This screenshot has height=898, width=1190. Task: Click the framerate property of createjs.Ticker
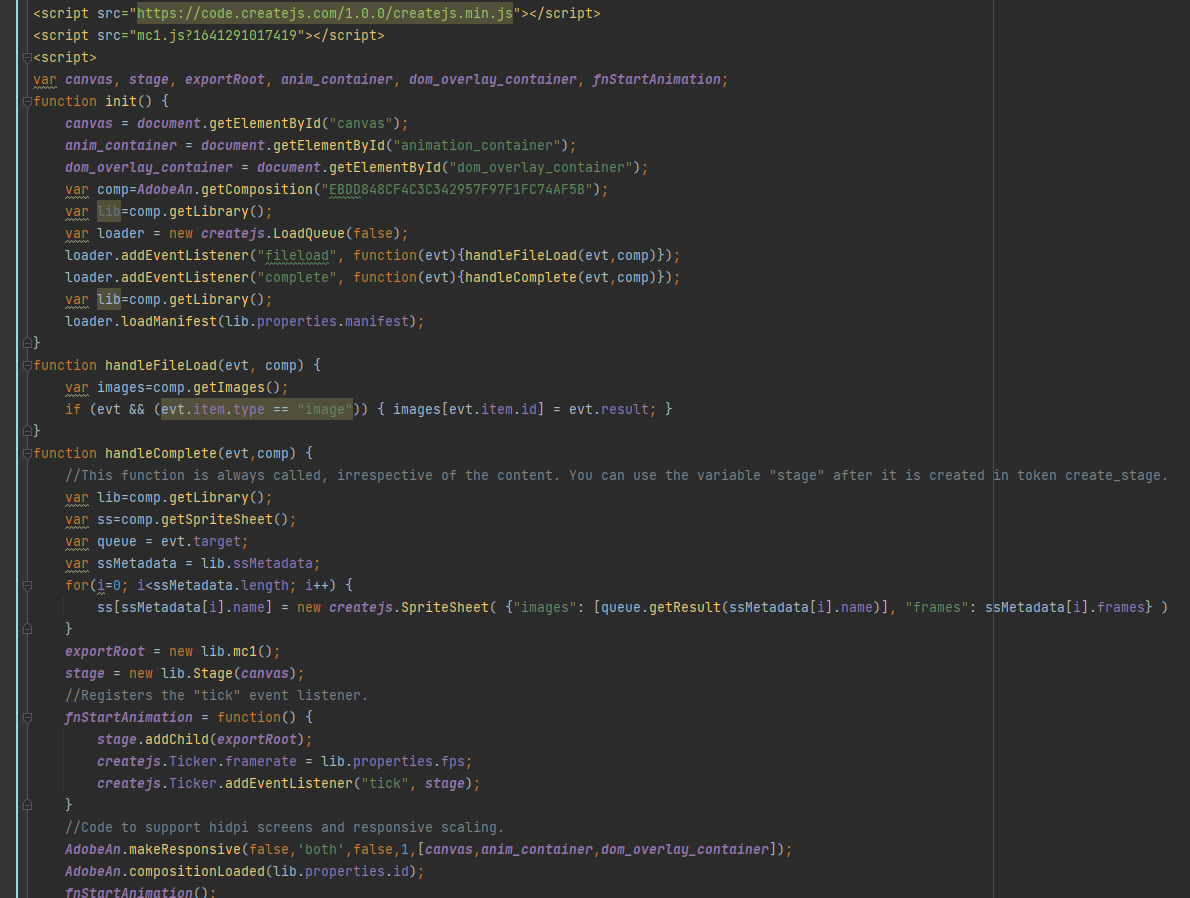[261, 761]
